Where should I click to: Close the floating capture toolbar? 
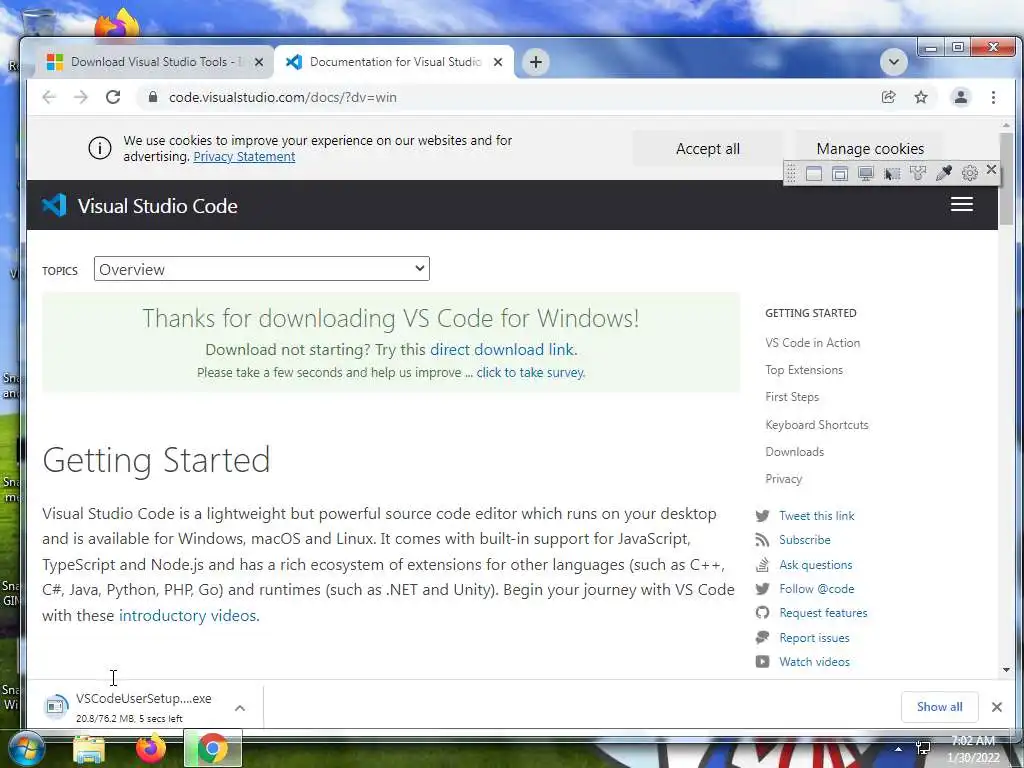[x=991, y=170]
